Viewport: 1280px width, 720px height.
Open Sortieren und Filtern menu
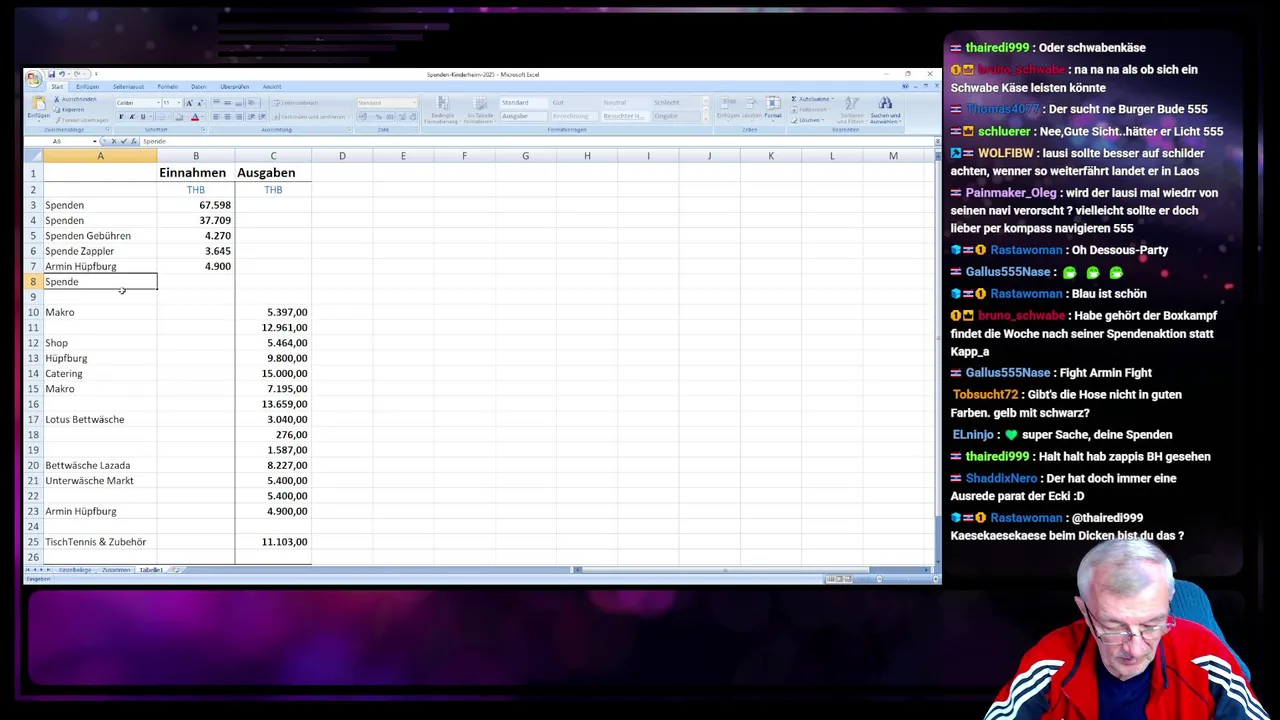(852, 109)
